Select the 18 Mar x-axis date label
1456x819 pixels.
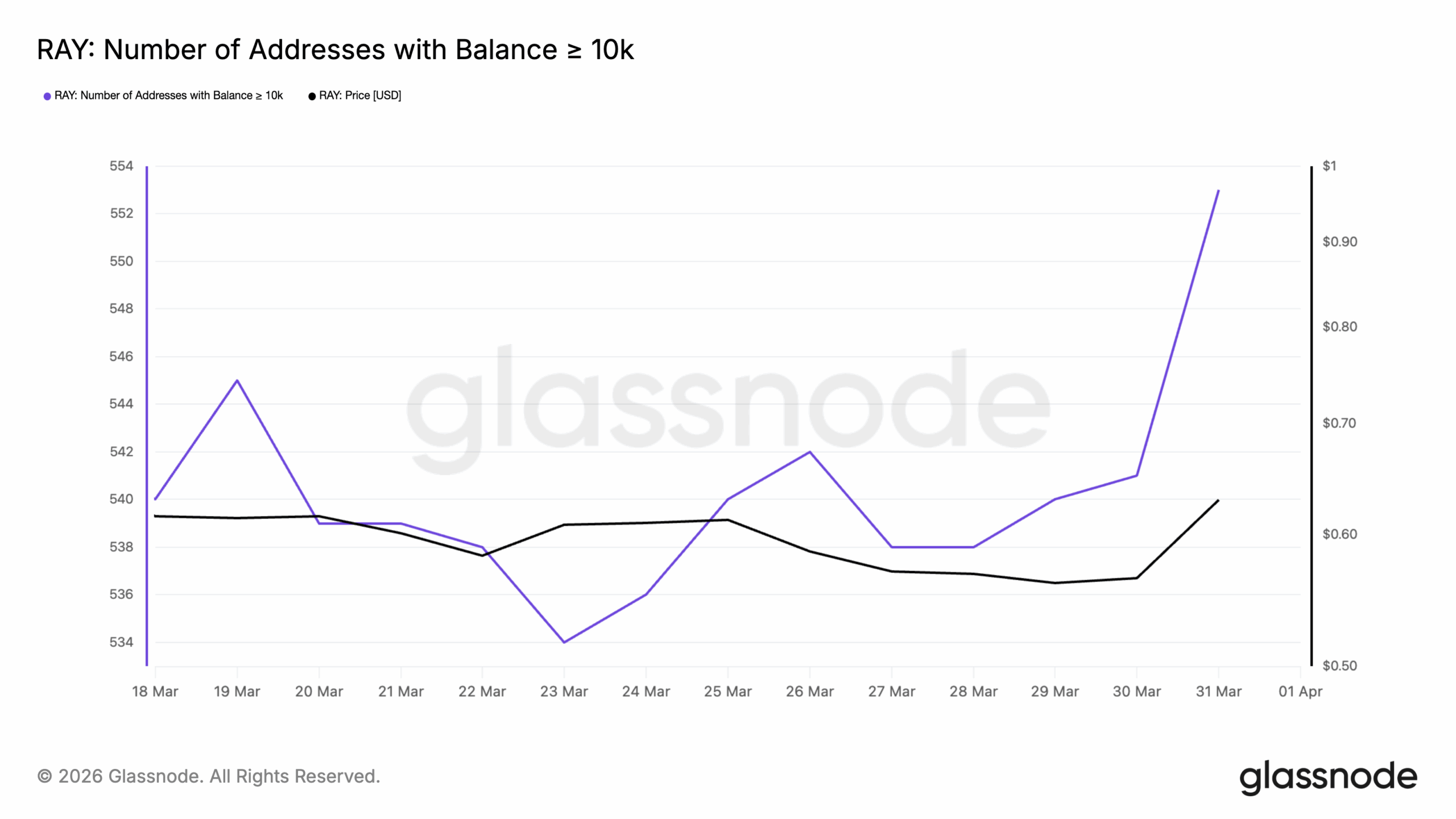(x=155, y=692)
